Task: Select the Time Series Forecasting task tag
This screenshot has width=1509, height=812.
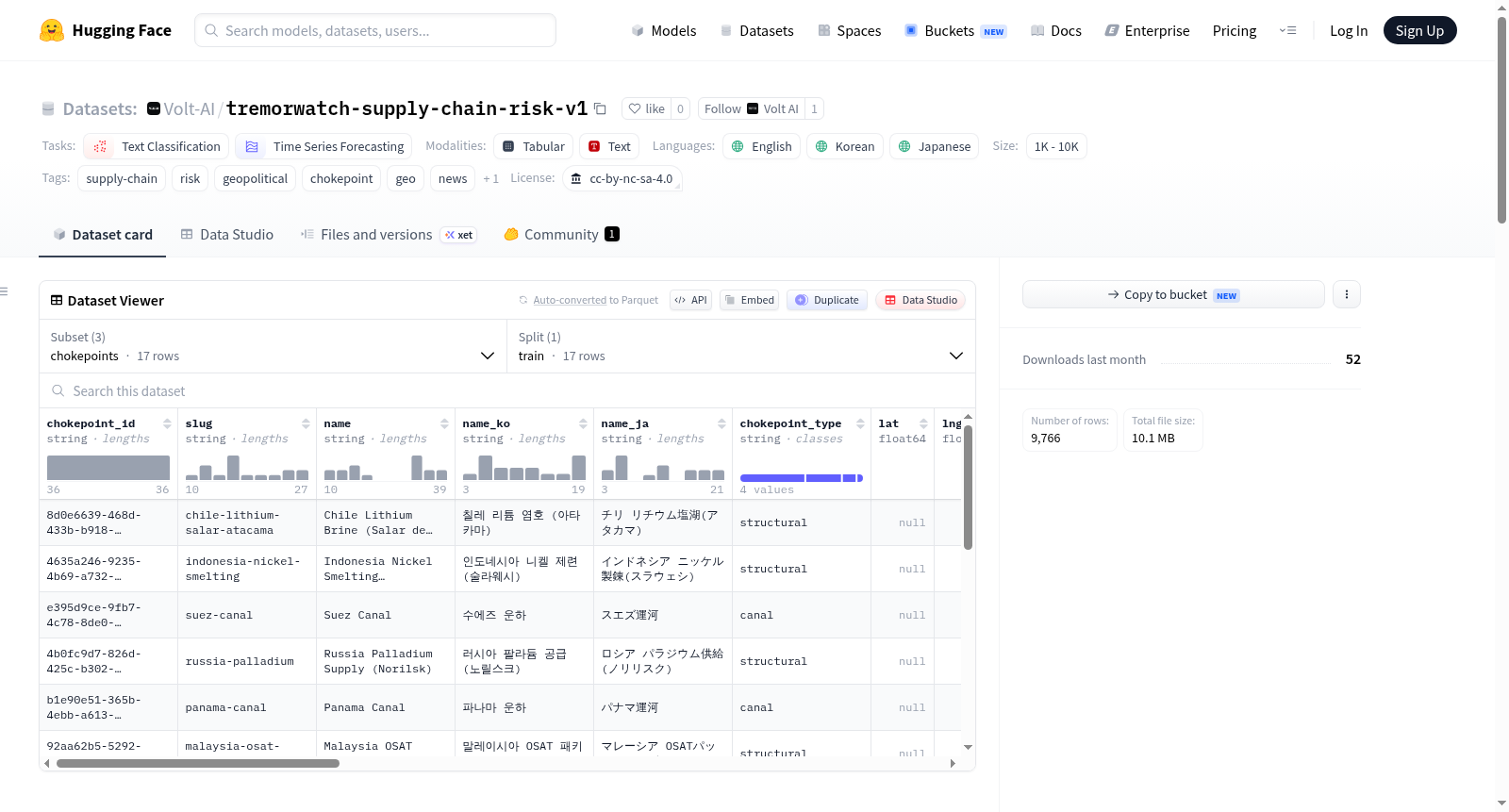Action: [323, 146]
